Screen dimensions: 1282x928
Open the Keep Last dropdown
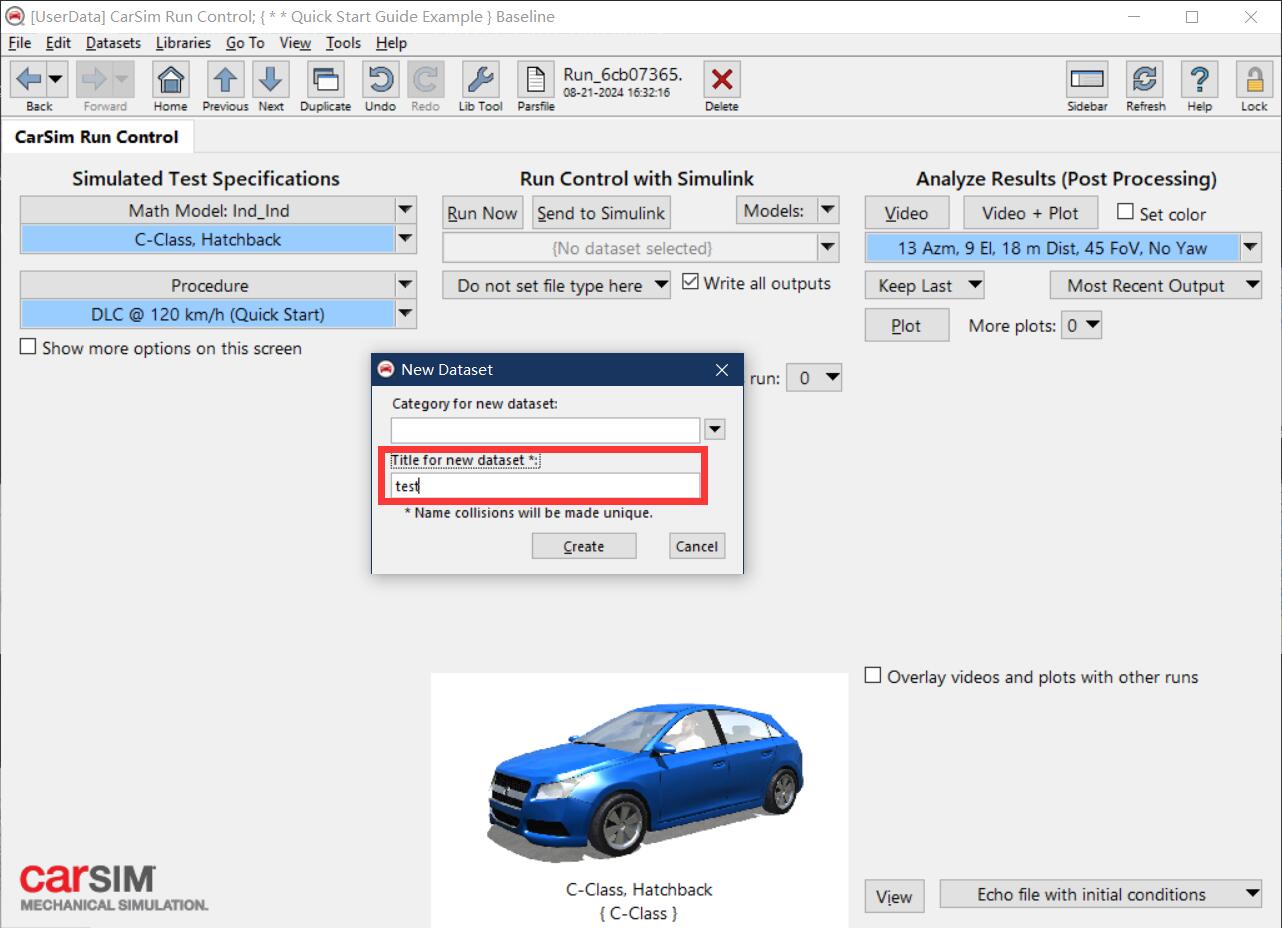pos(925,285)
